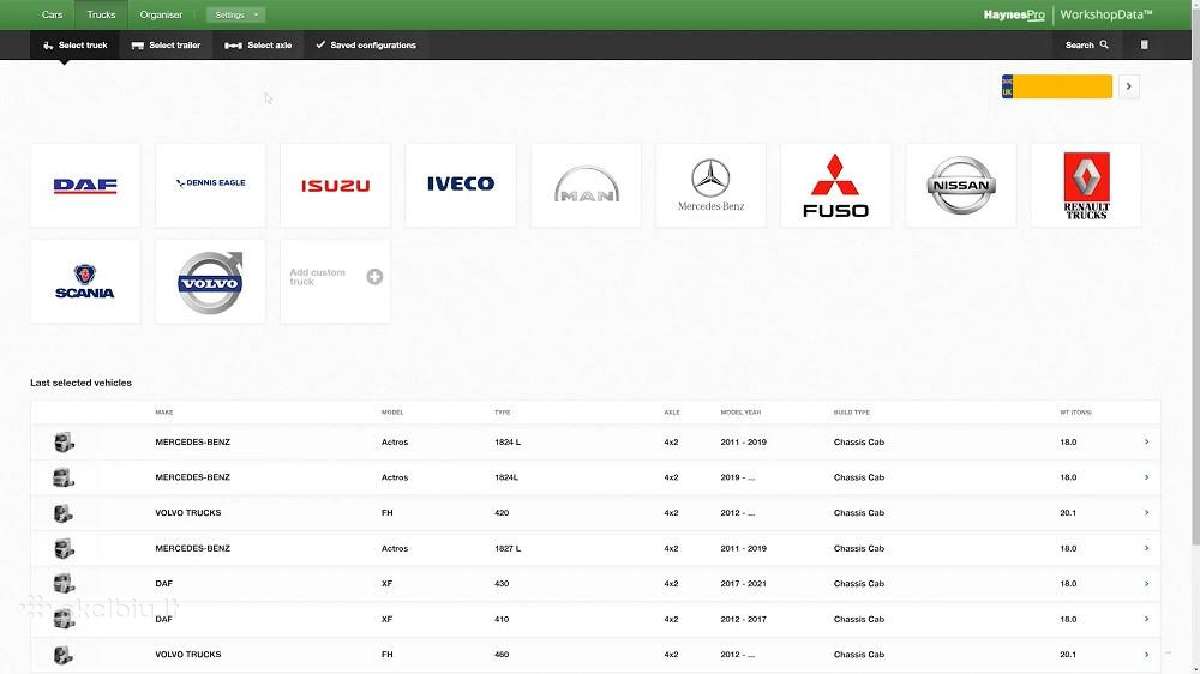This screenshot has height=674, width=1200.
Task: Open the Cars tab
Action: (x=51, y=15)
